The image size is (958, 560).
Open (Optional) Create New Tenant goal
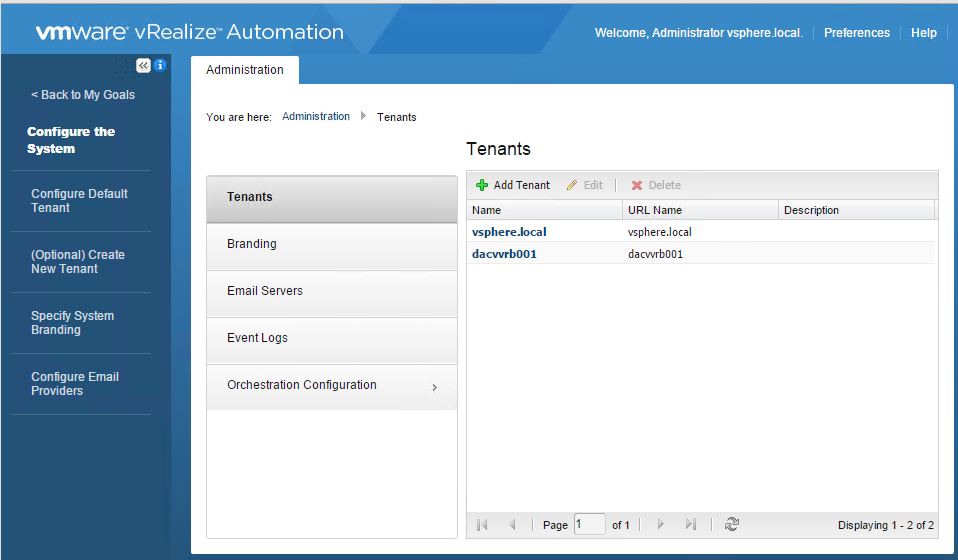(x=78, y=261)
